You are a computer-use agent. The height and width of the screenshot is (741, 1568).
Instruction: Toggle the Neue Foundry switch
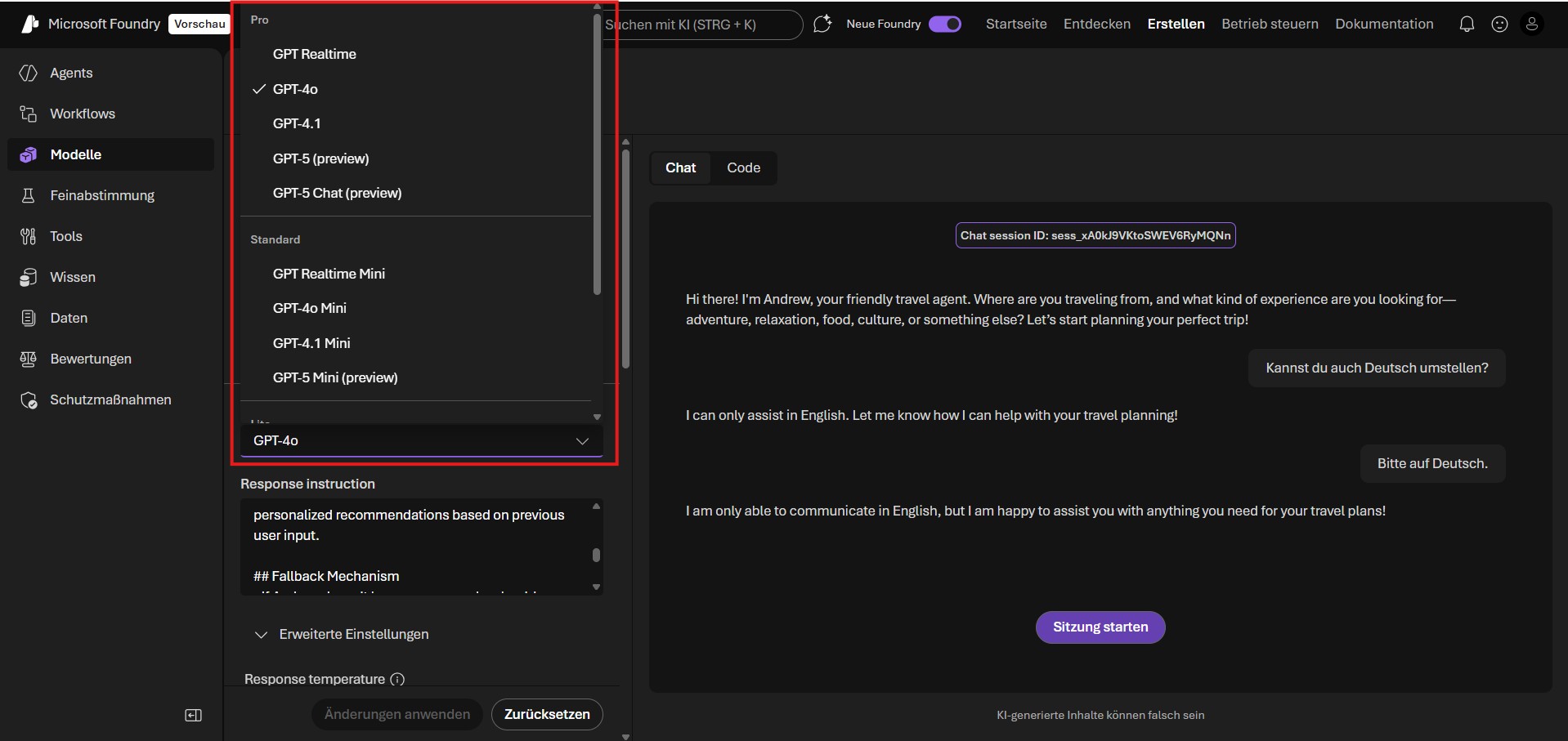[x=944, y=25]
